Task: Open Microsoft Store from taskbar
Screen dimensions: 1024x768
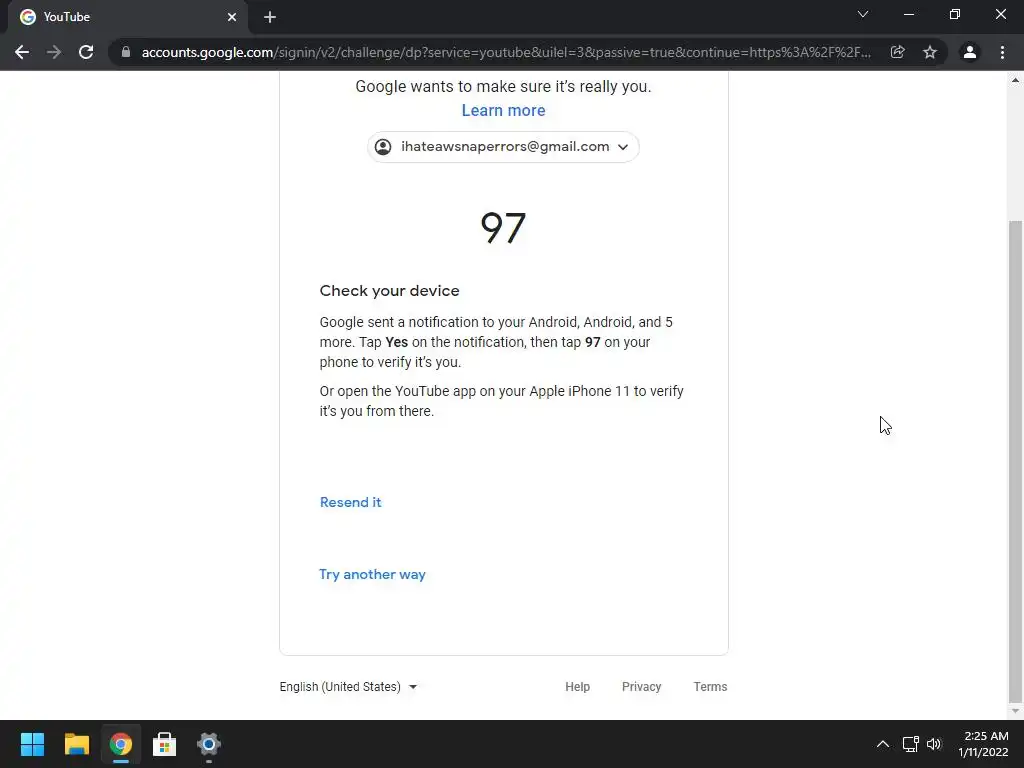Action: 165,744
